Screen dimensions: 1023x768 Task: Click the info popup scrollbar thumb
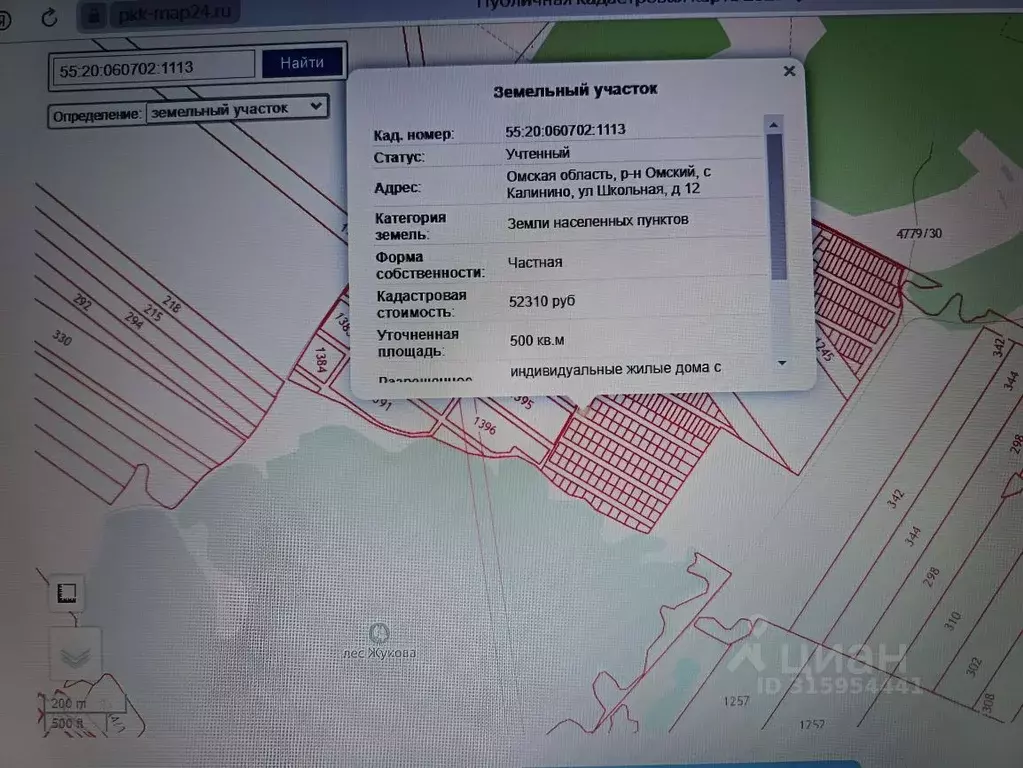pyautogui.click(x=776, y=206)
